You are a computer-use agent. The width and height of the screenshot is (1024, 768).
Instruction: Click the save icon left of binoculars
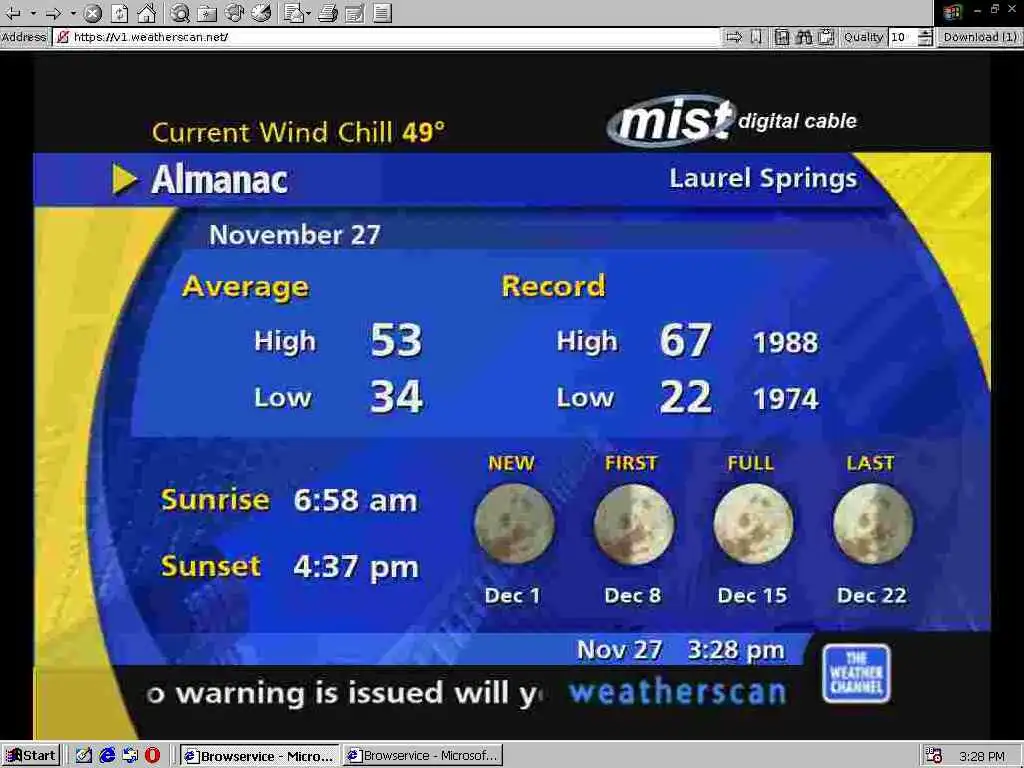point(782,37)
